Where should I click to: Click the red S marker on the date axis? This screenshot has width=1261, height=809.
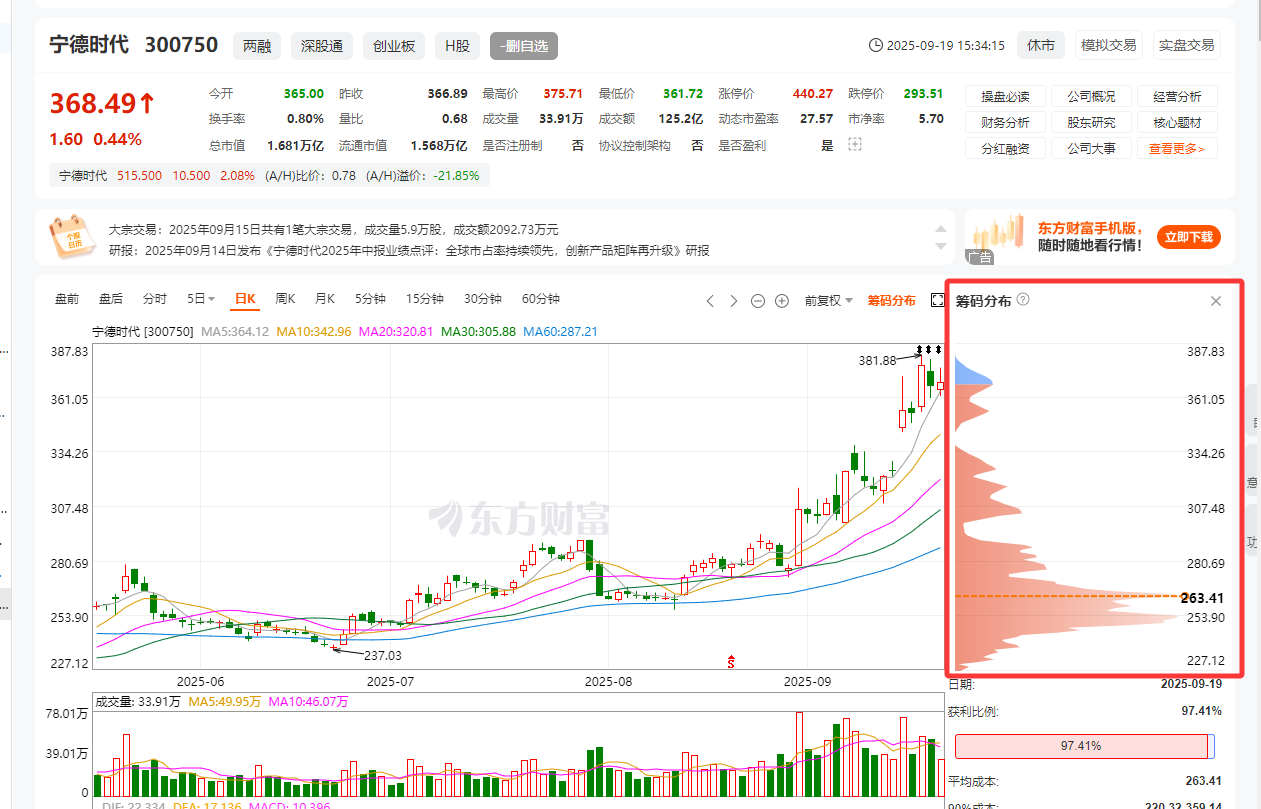[x=731, y=661]
